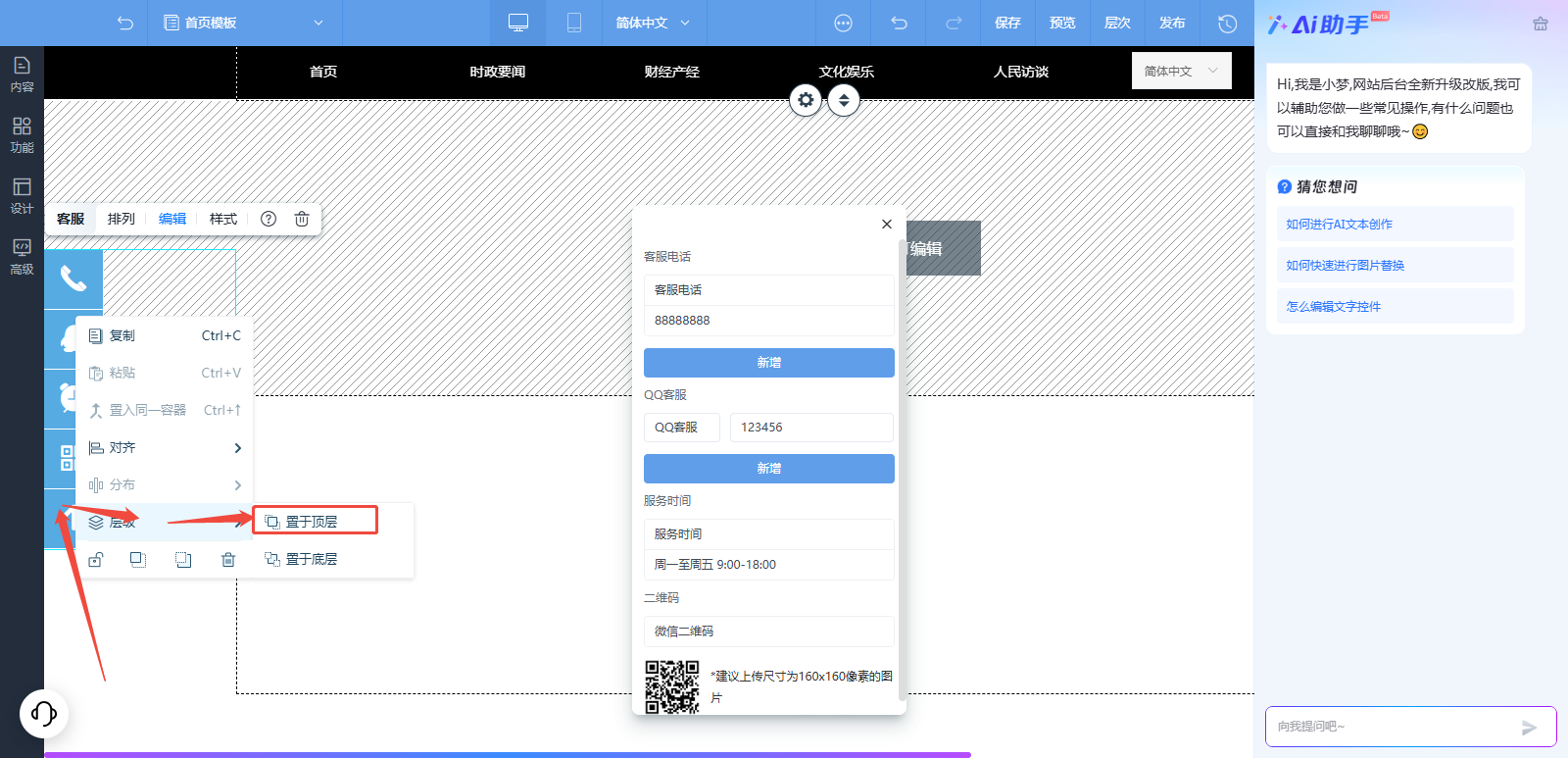
Task: Expand the 对齐 submenu
Action: tap(165, 448)
